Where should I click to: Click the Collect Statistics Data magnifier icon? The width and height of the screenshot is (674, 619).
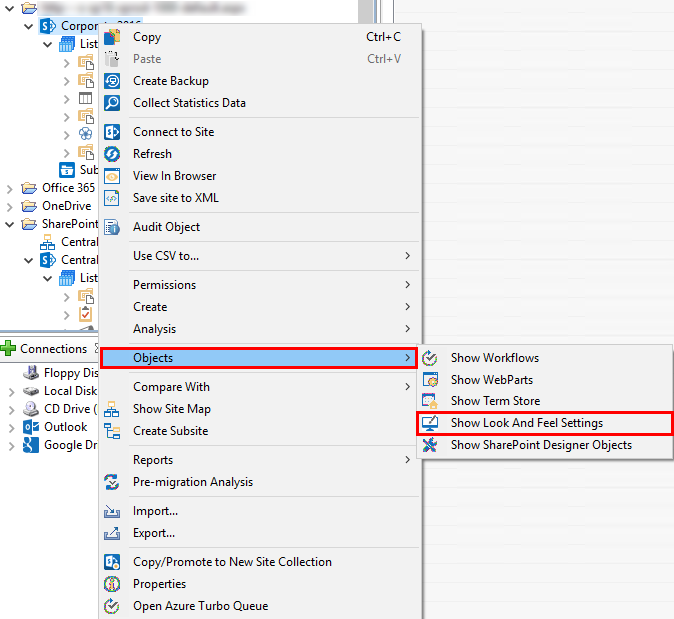(x=112, y=103)
